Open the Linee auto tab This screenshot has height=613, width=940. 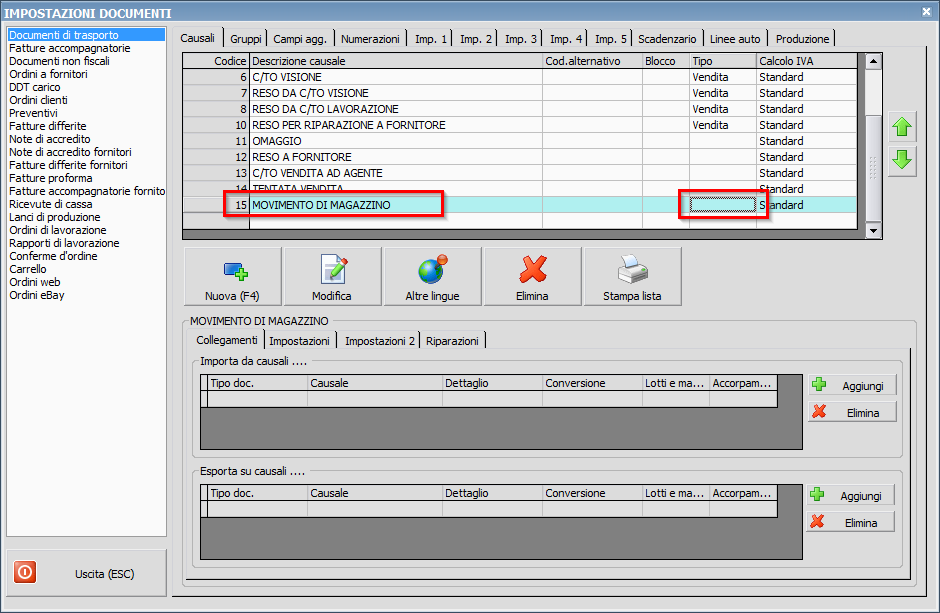(735, 39)
